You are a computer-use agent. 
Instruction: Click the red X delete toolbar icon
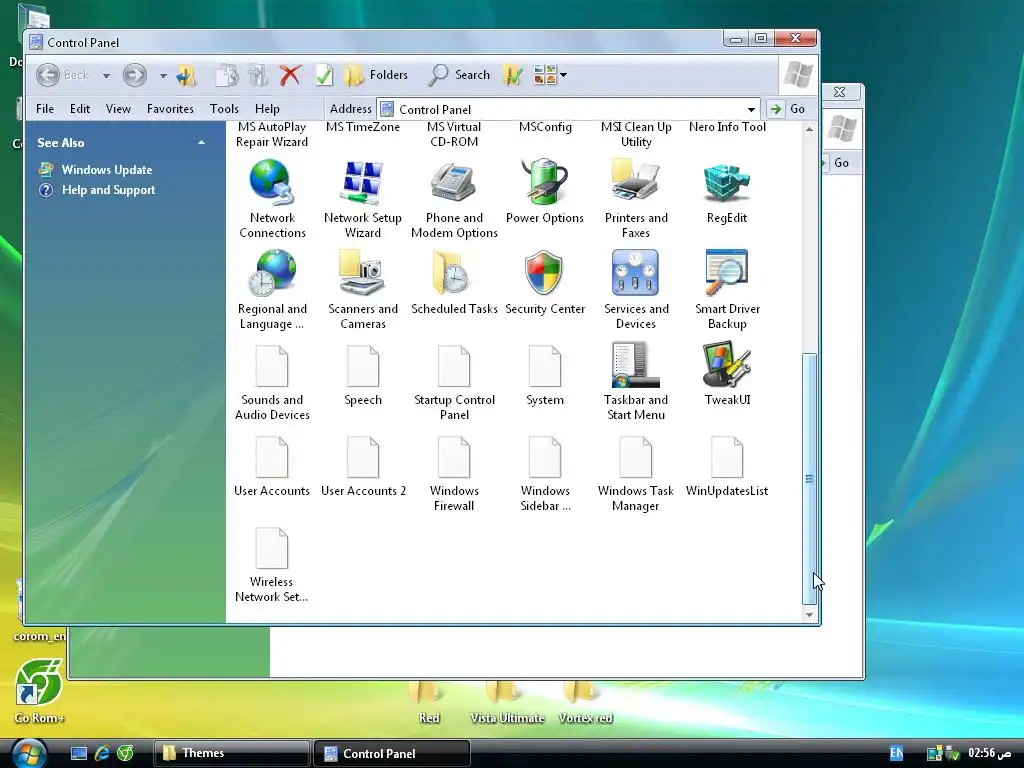[291, 75]
